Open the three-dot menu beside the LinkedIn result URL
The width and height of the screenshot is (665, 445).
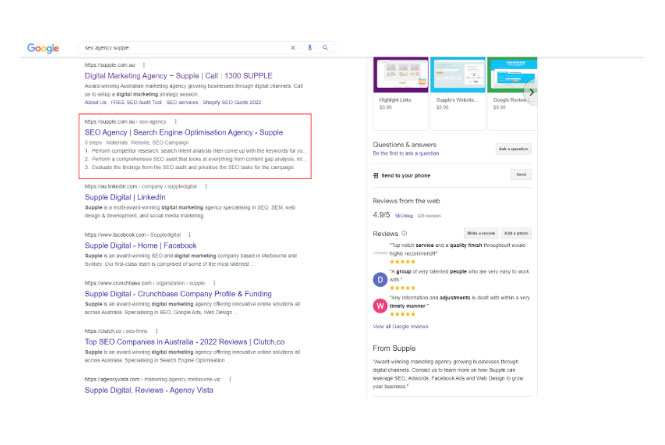[x=206, y=186]
